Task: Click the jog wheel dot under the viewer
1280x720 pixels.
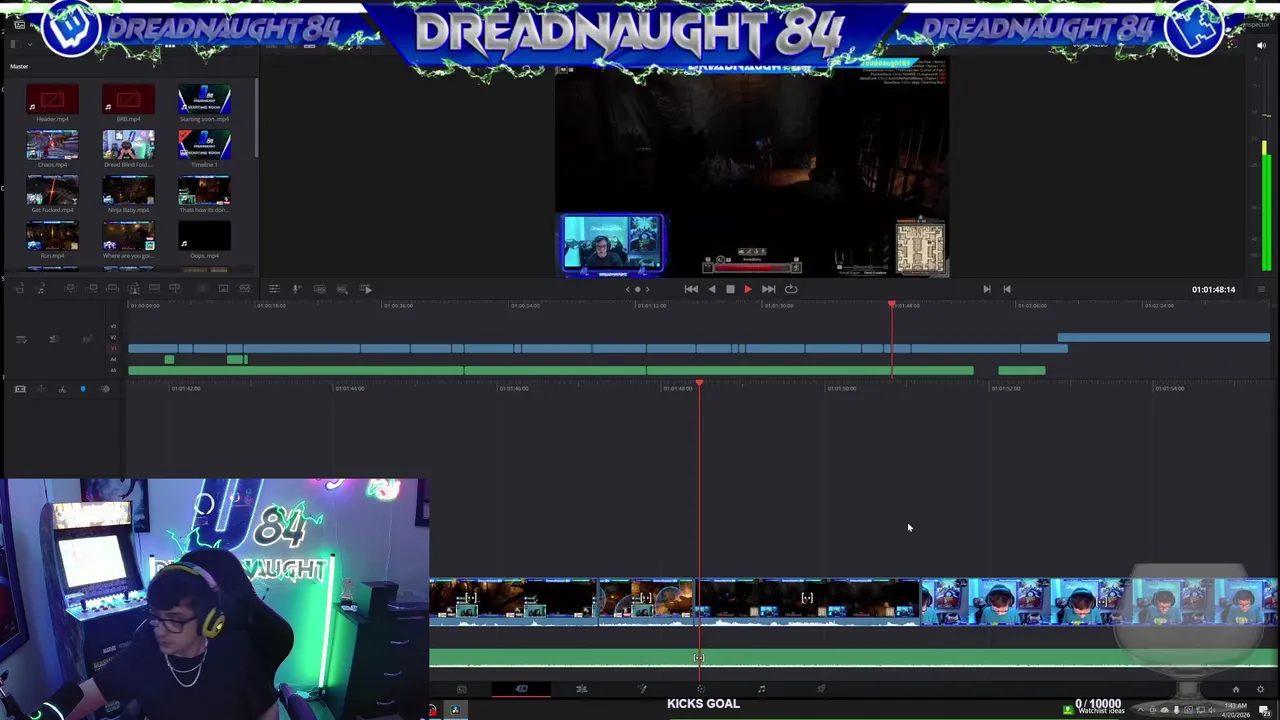Action: coord(637,290)
